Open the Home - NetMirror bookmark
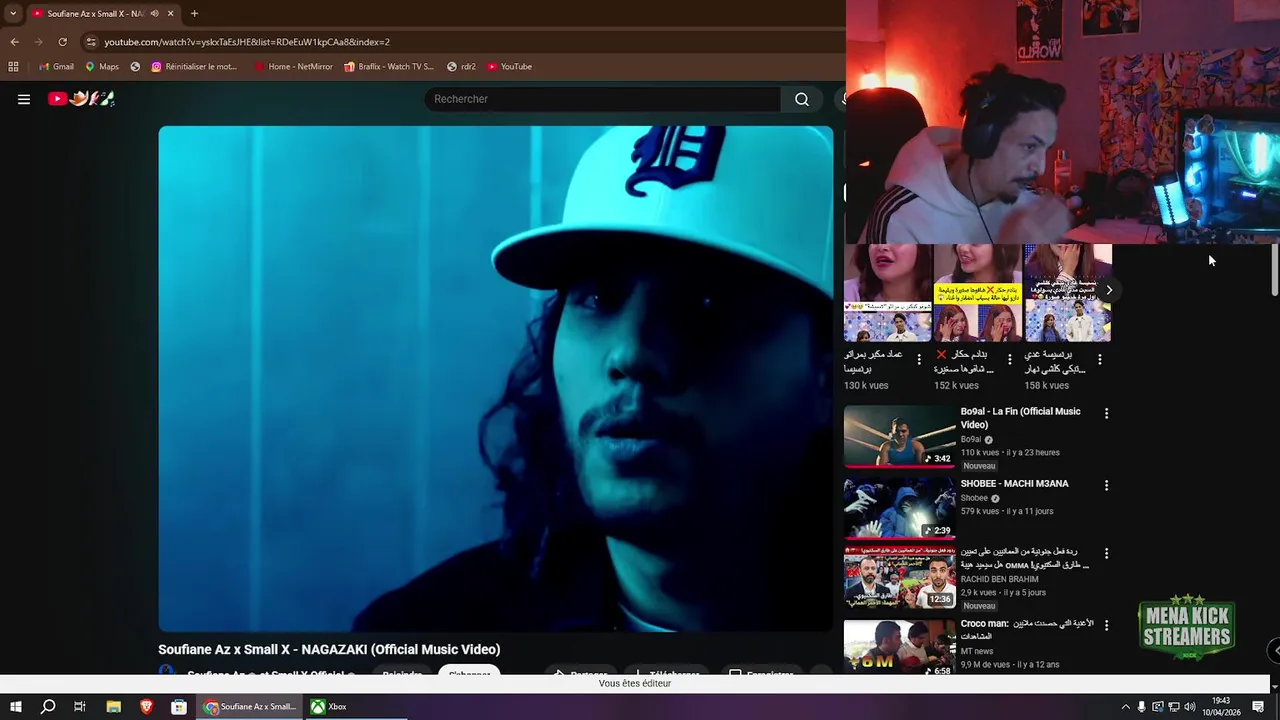This screenshot has height=720, width=1280. [293, 67]
